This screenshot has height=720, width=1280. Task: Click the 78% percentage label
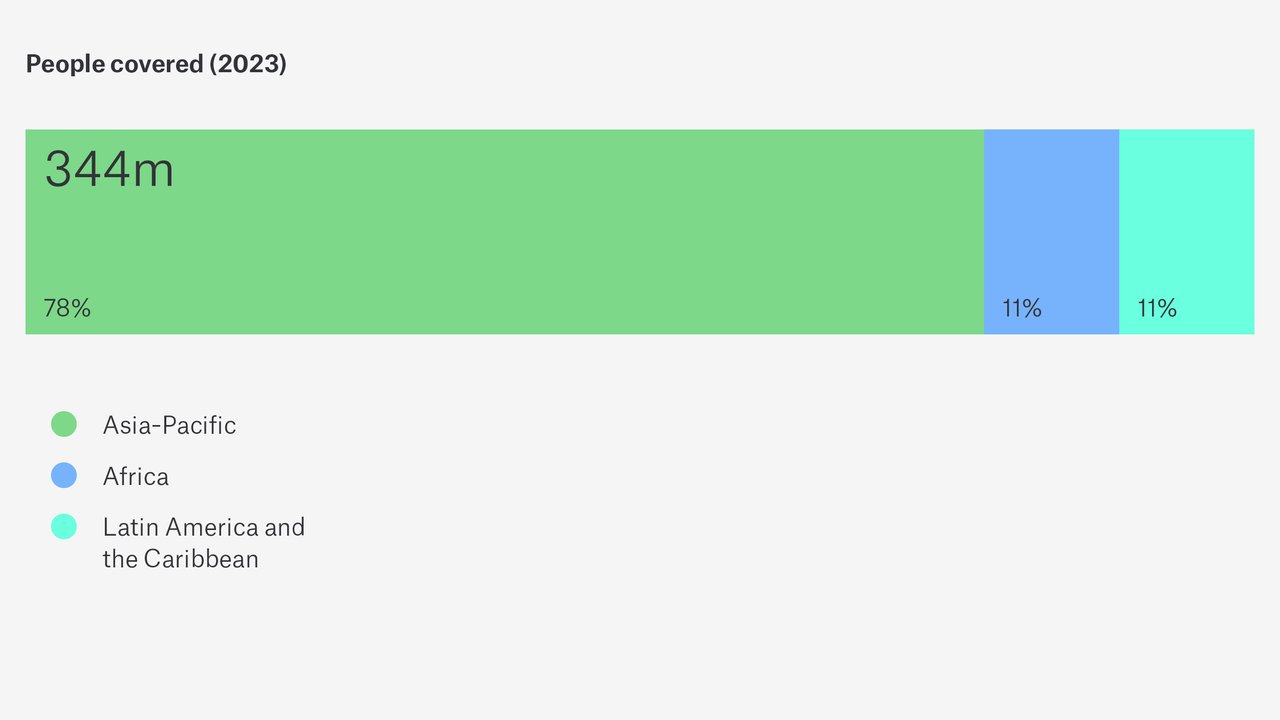67,308
